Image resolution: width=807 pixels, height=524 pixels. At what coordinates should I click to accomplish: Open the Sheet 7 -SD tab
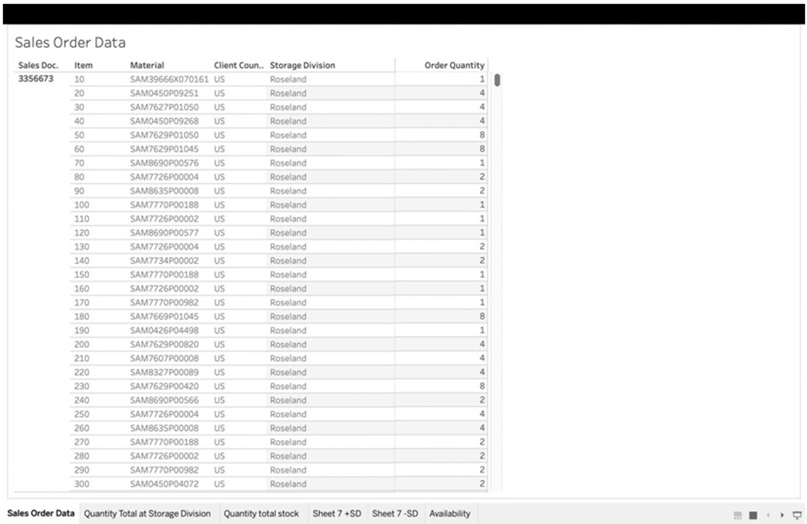coord(395,514)
